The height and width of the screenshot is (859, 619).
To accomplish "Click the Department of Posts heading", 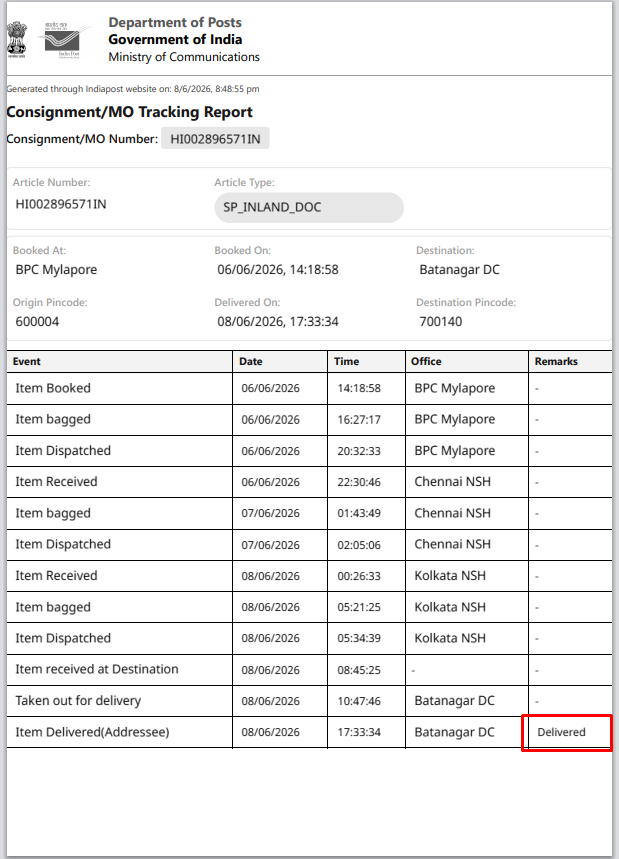I will 175,22.
